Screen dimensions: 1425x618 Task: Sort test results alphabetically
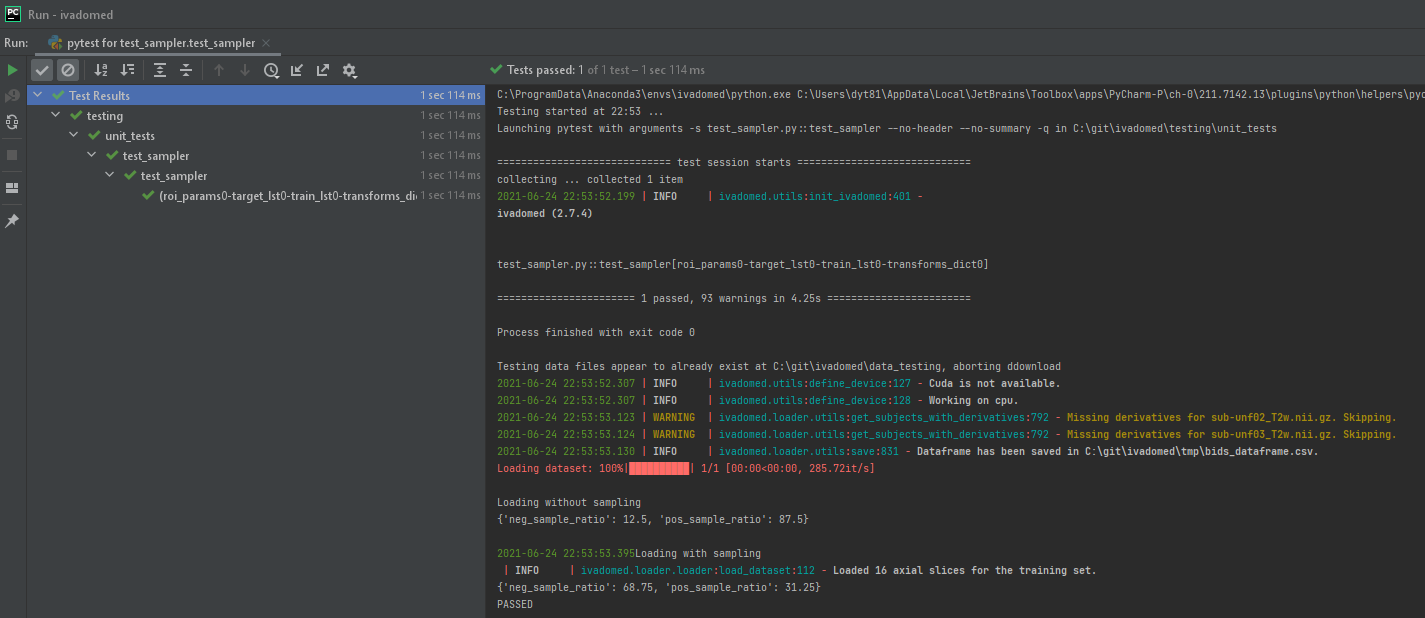pyautogui.click(x=101, y=70)
